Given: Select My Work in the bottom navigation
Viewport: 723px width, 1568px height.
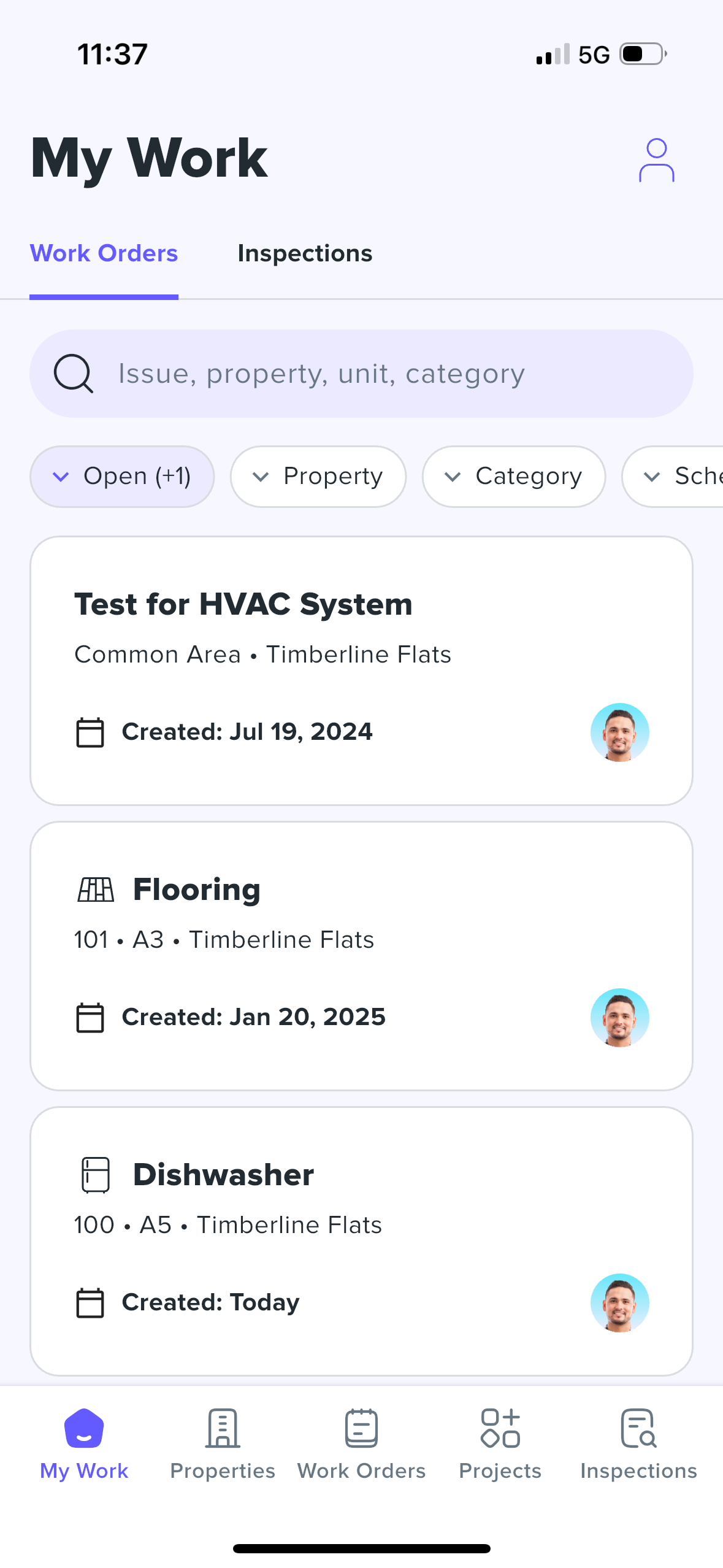Looking at the screenshot, I should [x=84, y=1443].
